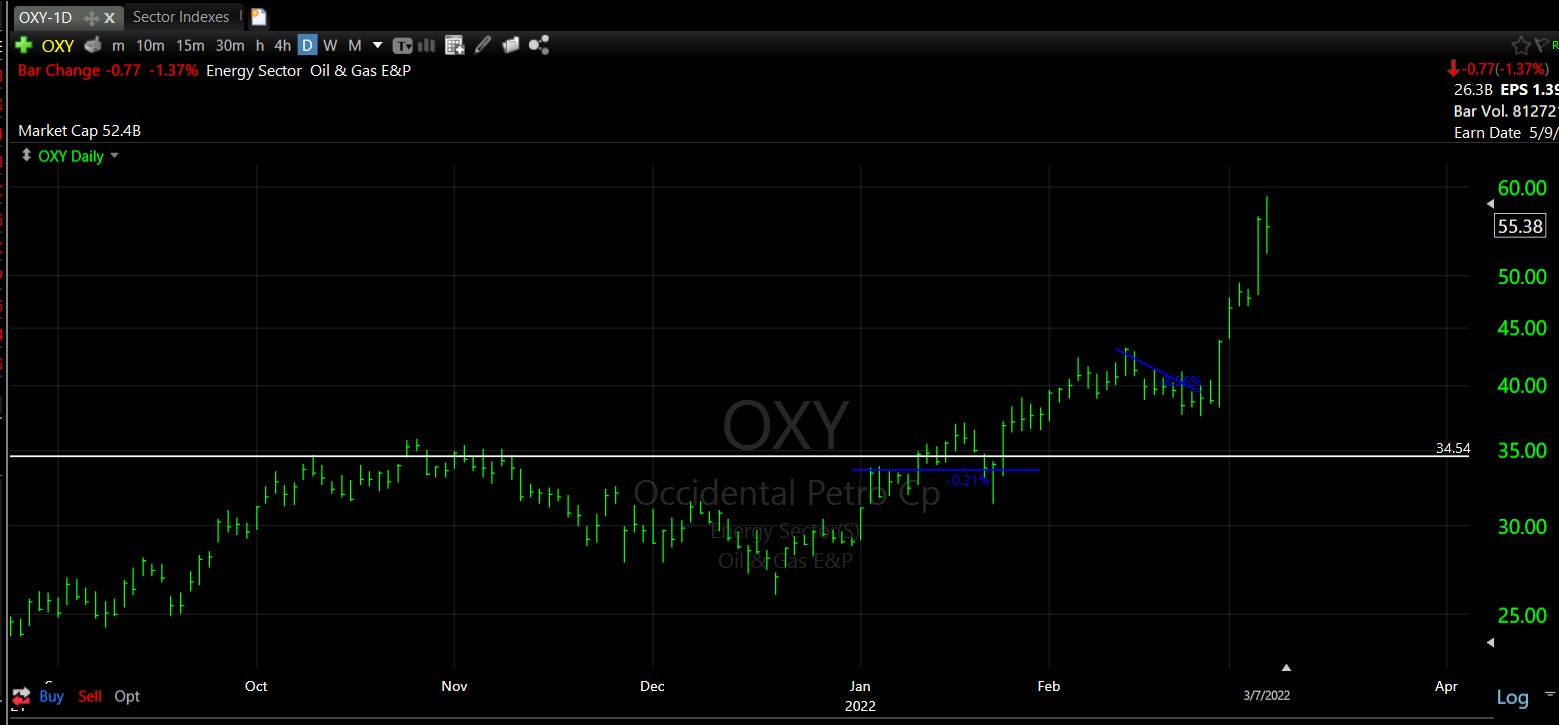The image size is (1559, 725).
Task: Click the scale arrow beside the 60.00 label
Action: point(1490,204)
